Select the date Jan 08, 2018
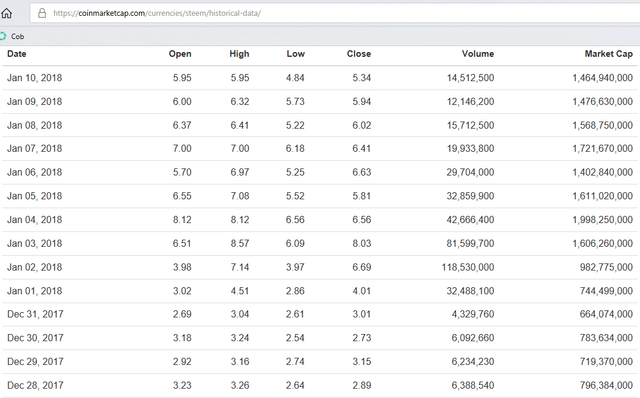 click(35, 125)
